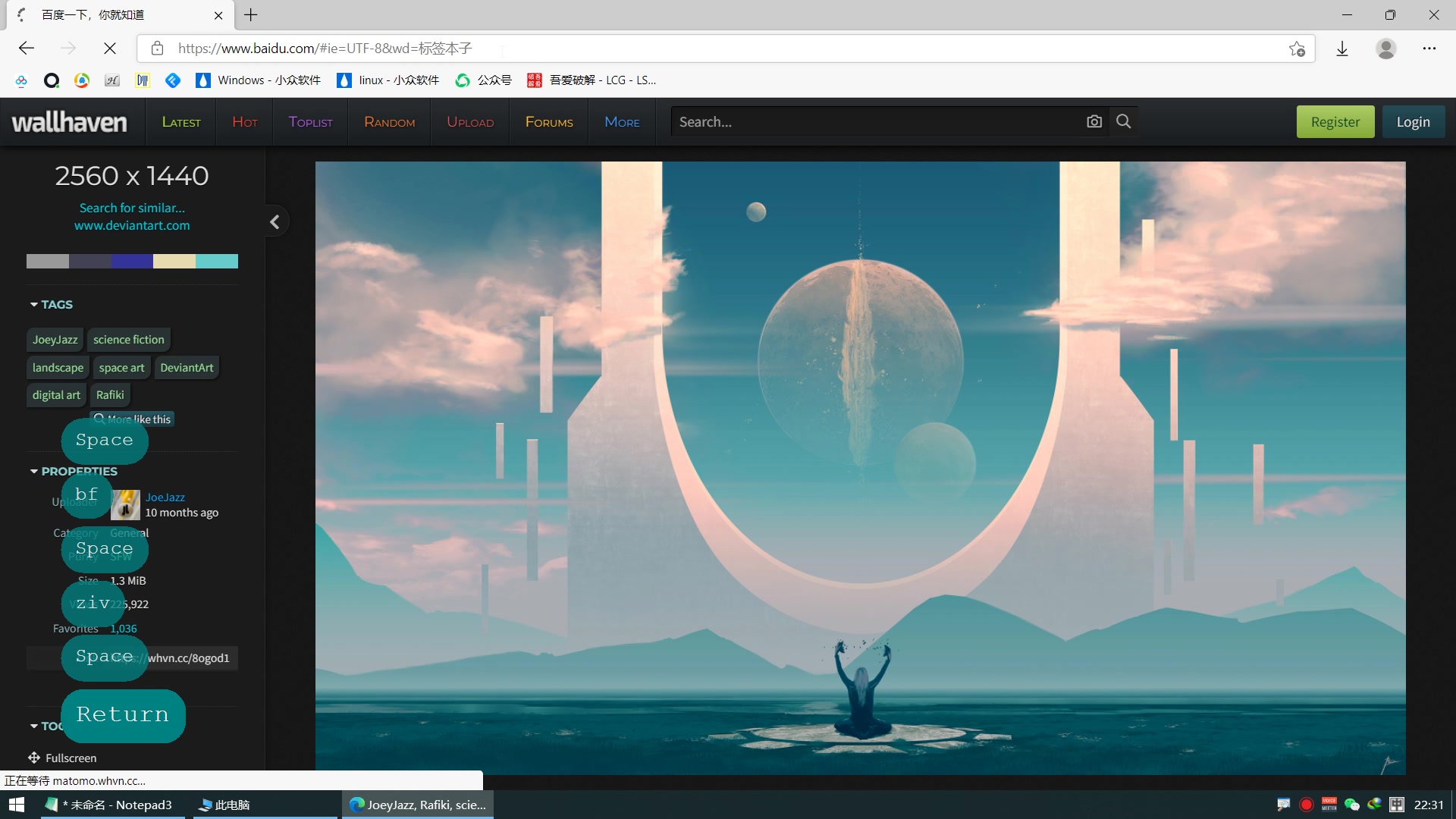Open the Toplist tab
The width and height of the screenshot is (1456, 819).
310,122
